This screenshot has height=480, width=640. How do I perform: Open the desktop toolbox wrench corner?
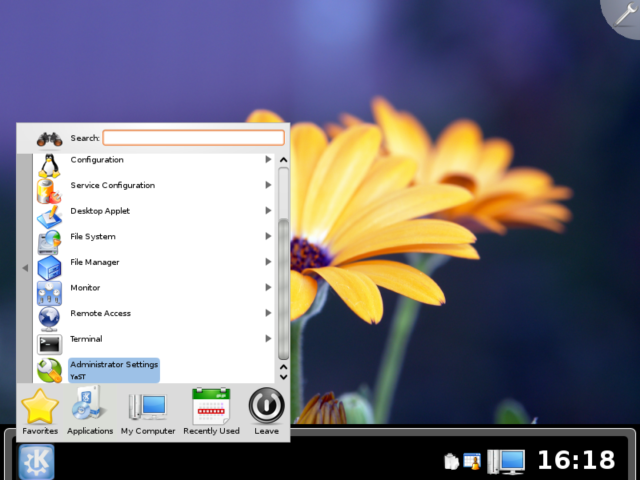[624, 16]
